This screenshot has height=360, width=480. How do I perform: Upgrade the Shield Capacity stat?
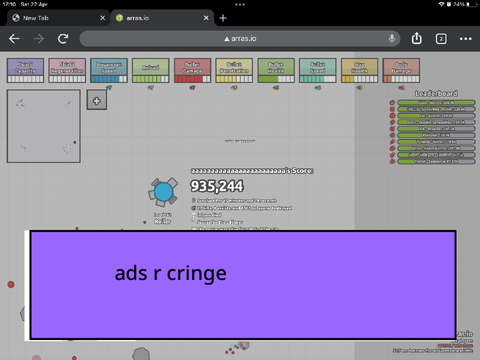(x=25, y=70)
